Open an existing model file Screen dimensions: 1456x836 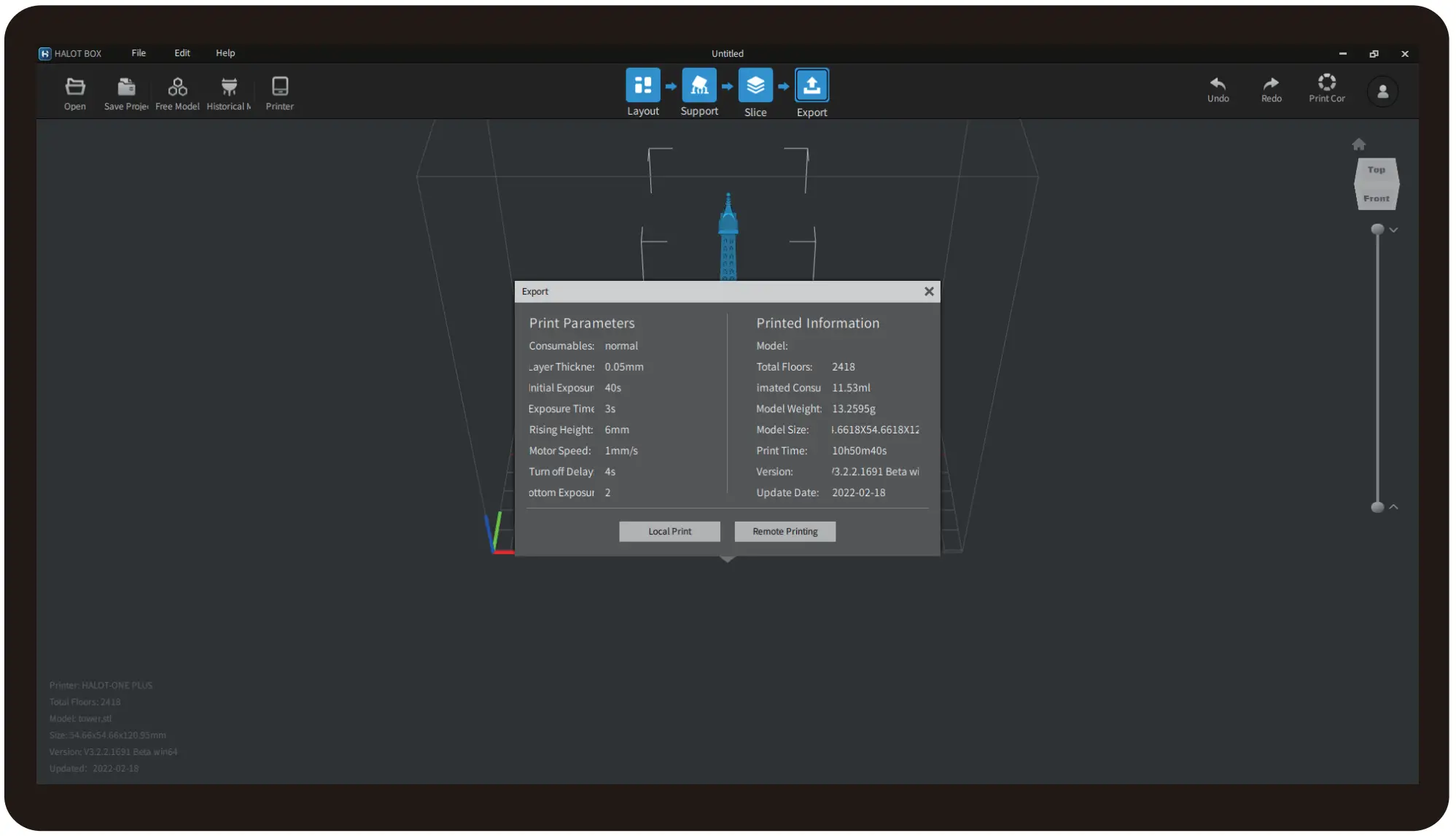(x=75, y=92)
